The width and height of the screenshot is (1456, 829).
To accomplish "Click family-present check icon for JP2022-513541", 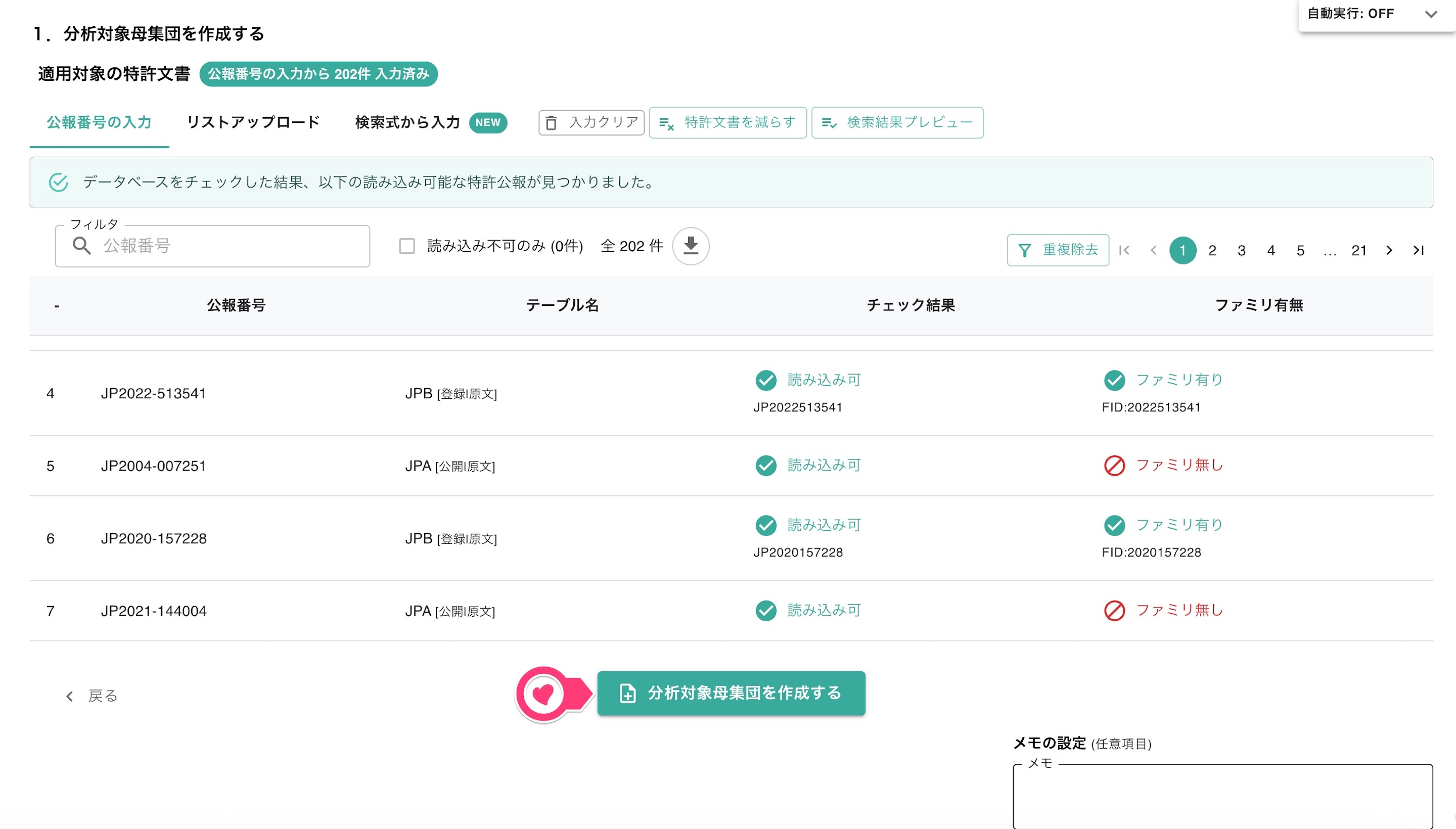I will coord(1114,380).
